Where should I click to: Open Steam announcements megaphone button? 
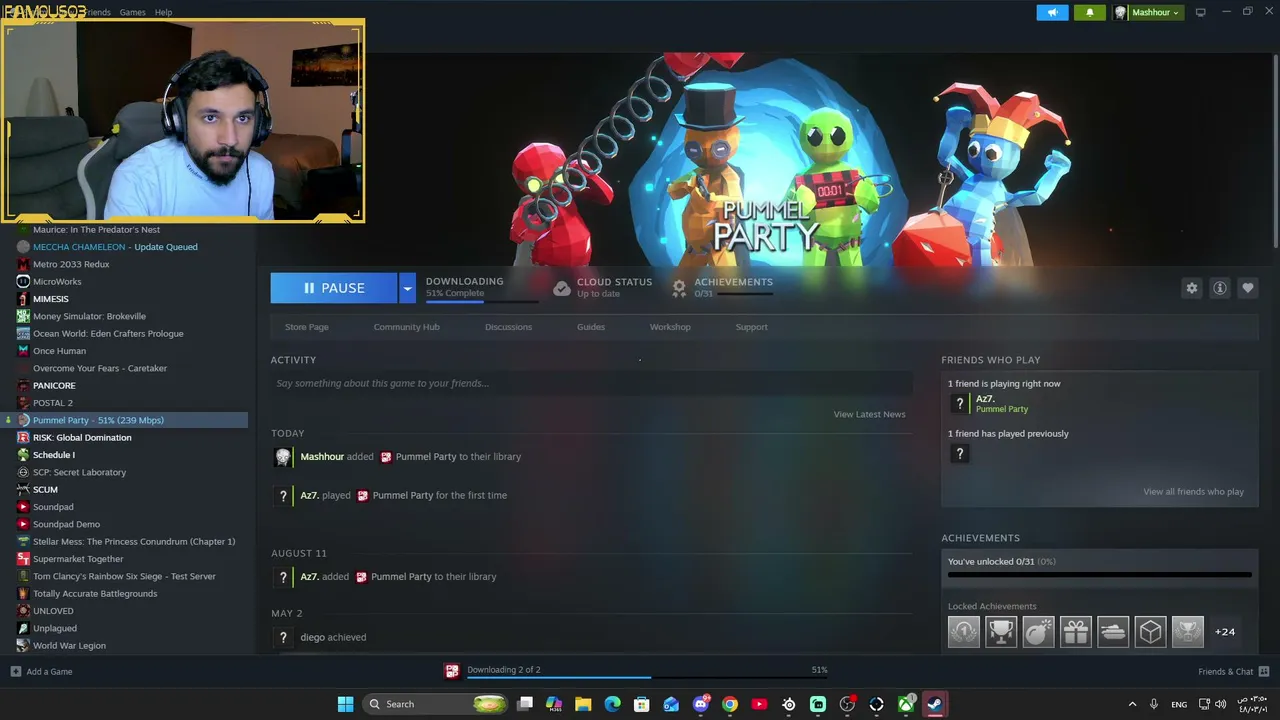click(x=1052, y=12)
